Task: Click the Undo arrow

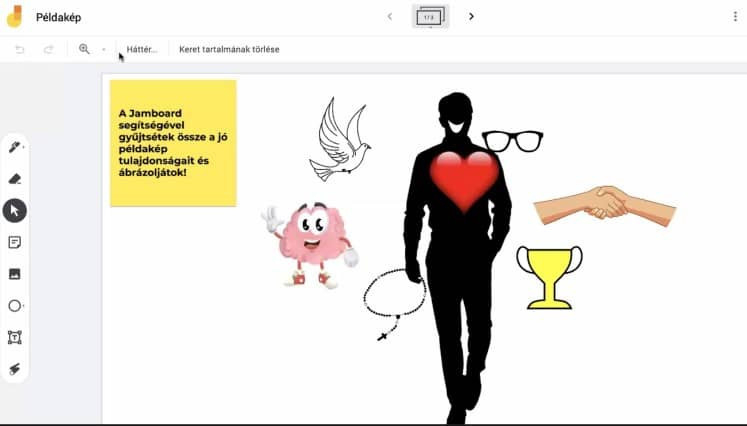Action: (20, 49)
